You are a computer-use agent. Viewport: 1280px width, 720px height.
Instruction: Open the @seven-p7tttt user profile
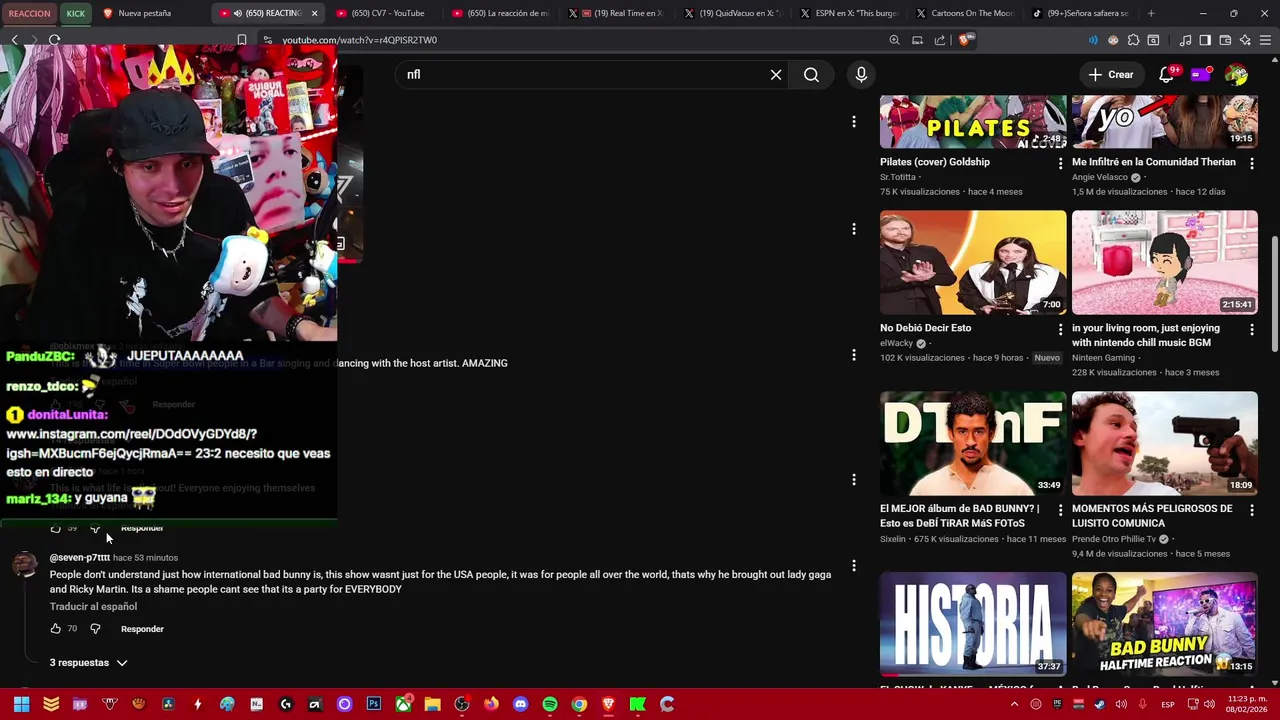(x=80, y=557)
